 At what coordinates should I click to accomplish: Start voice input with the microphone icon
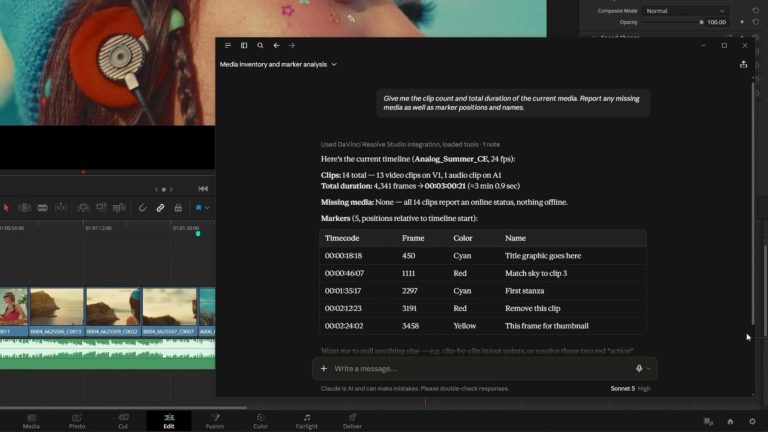tap(639, 368)
